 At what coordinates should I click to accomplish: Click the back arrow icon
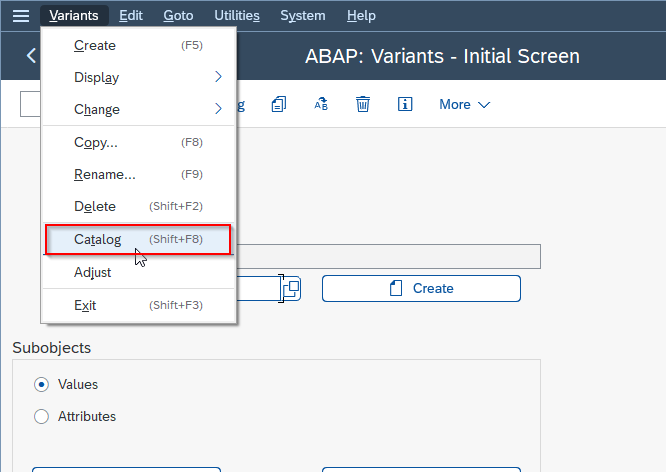point(31,56)
